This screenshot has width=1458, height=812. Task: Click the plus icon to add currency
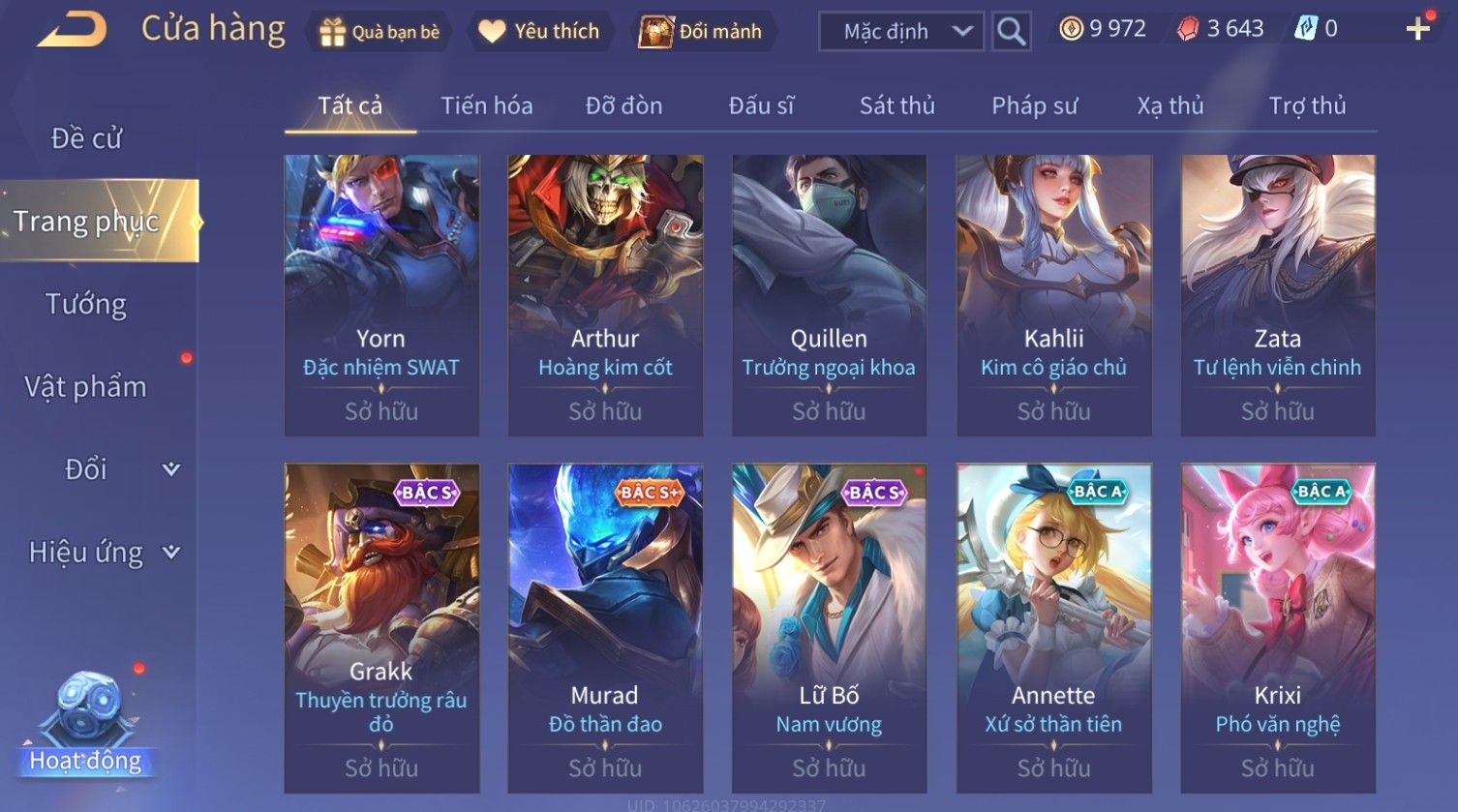click(1418, 29)
